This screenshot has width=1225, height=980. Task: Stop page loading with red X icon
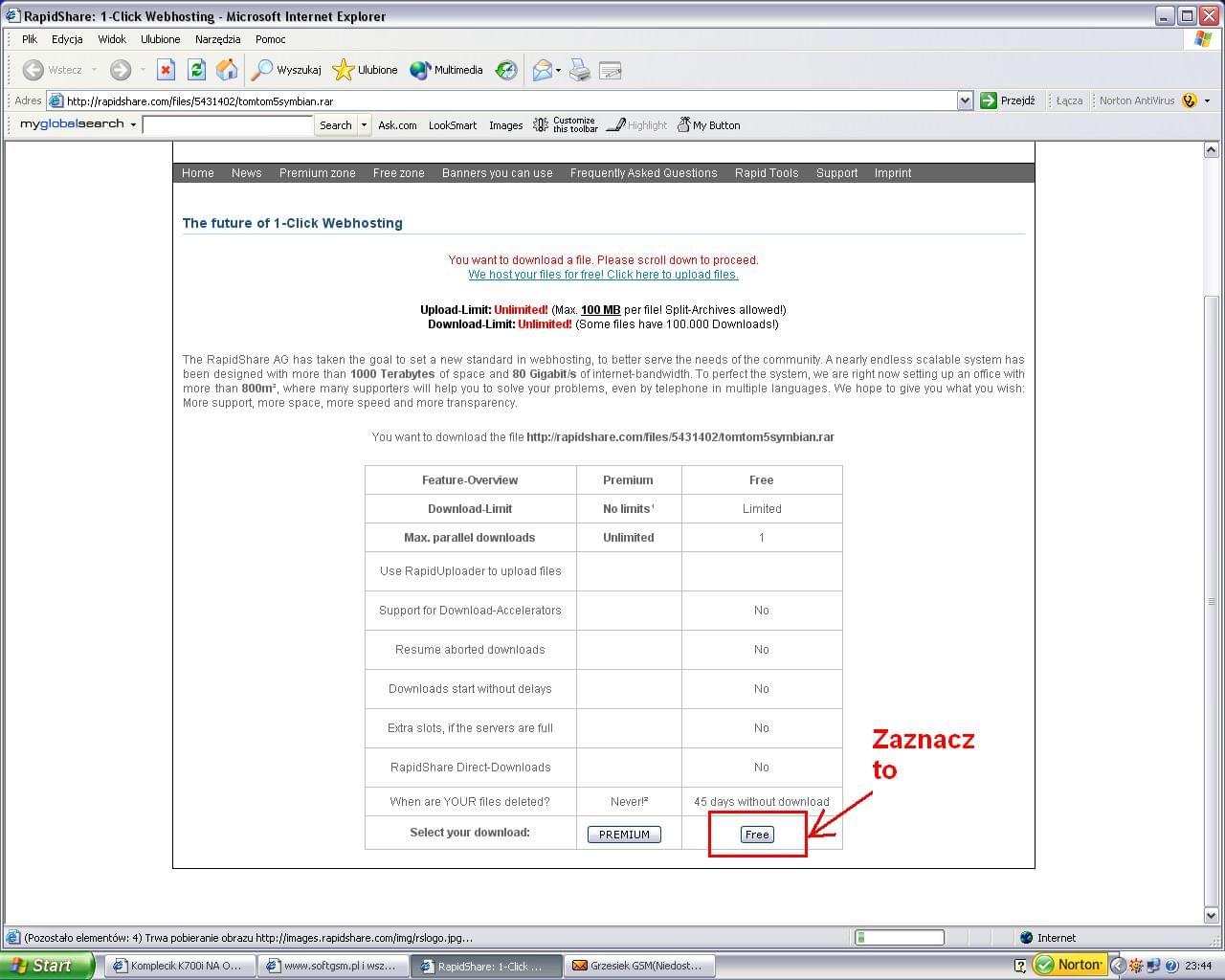(x=166, y=70)
